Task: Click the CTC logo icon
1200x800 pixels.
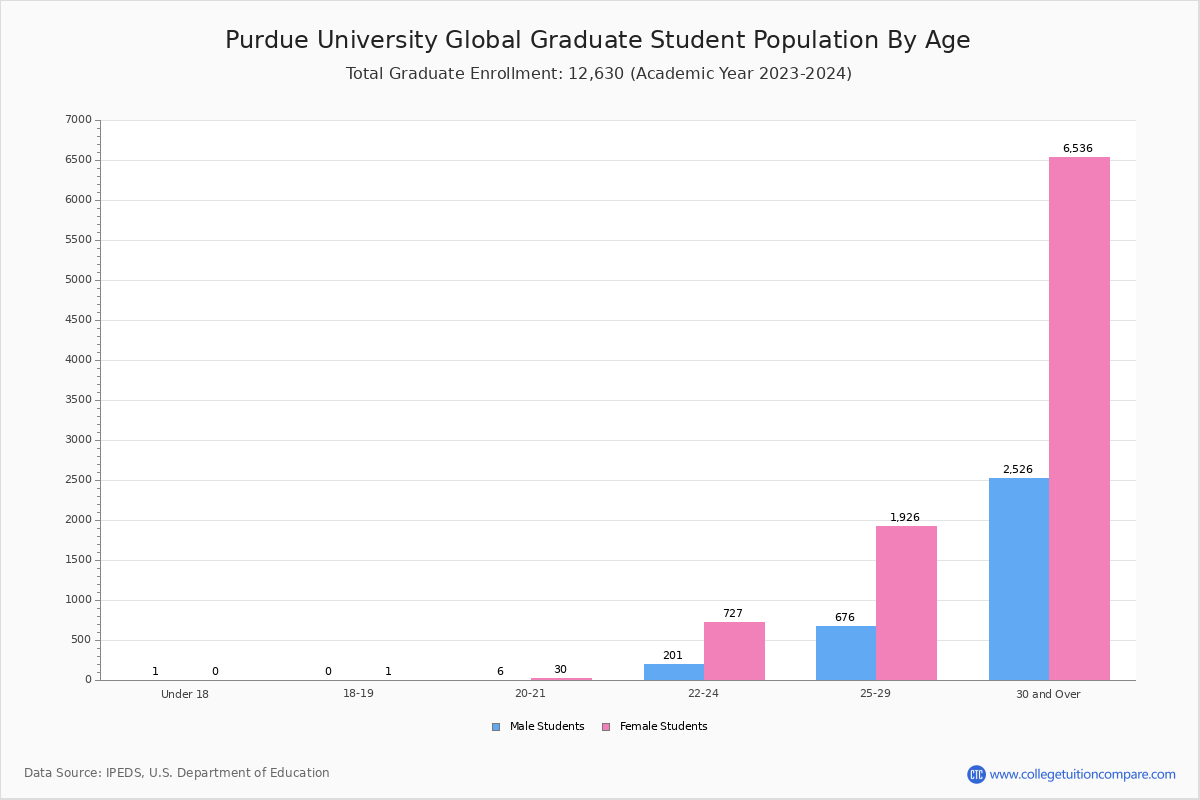Action: [976, 774]
